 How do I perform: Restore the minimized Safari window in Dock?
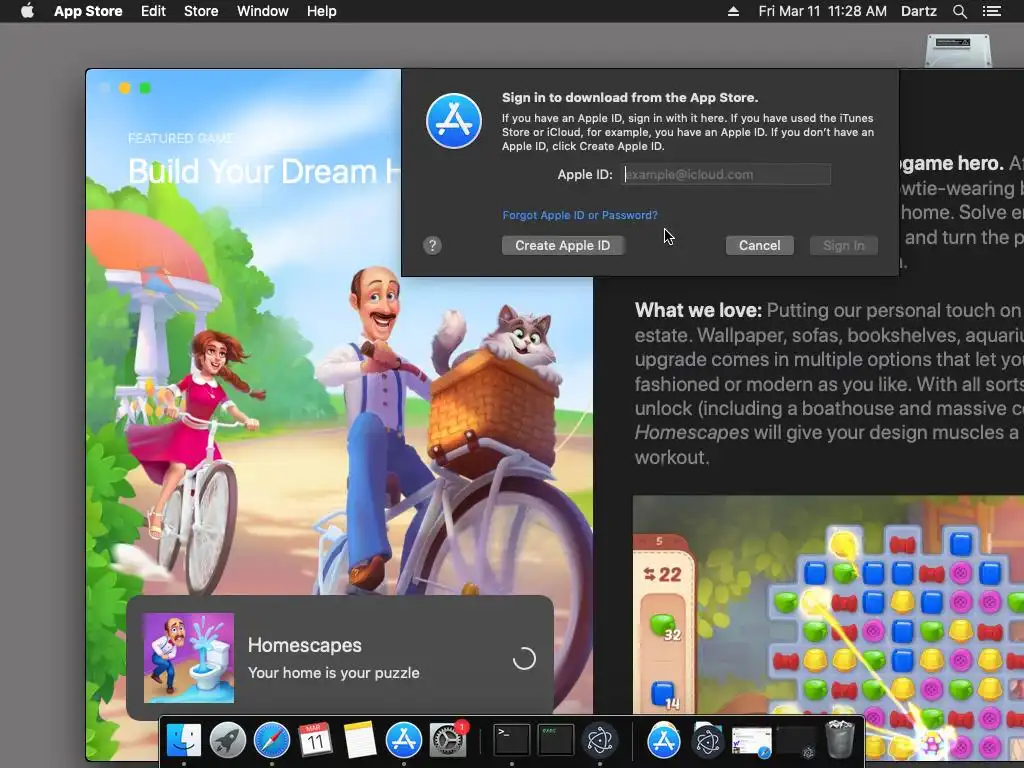[x=752, y=743]
